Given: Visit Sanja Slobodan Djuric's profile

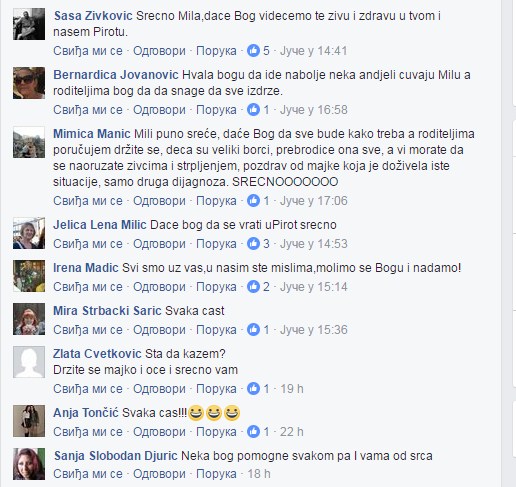Looking at the screenshot, I should click(115, 456).
